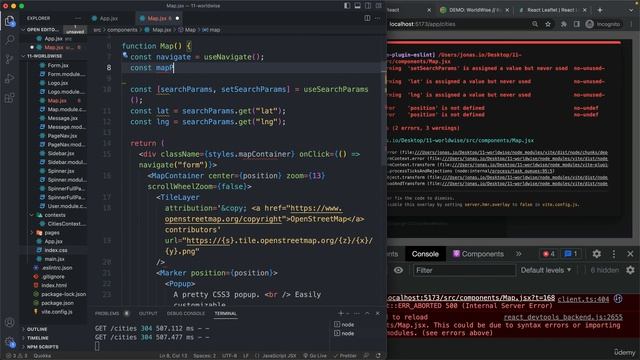The width and height of the screenshot is (640, 360).
Task: Open customize layout icon in title bar
Action: coord(379,6)
